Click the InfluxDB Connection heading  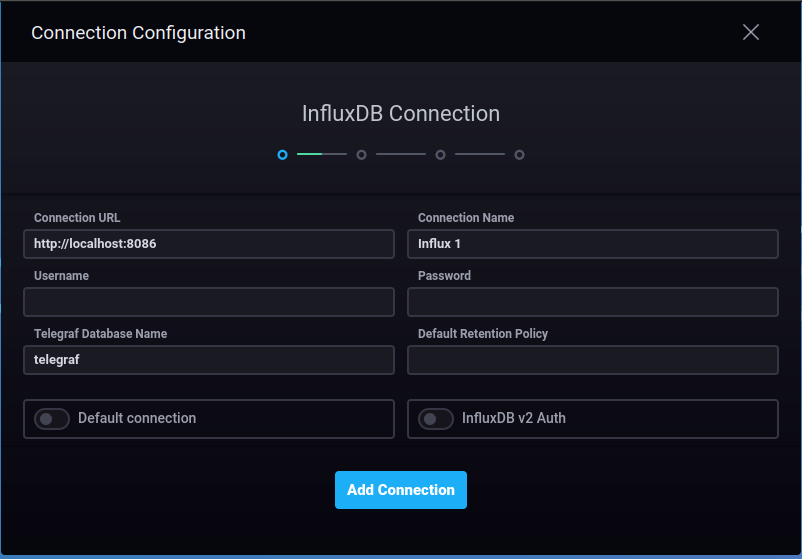tap(401, 114)
